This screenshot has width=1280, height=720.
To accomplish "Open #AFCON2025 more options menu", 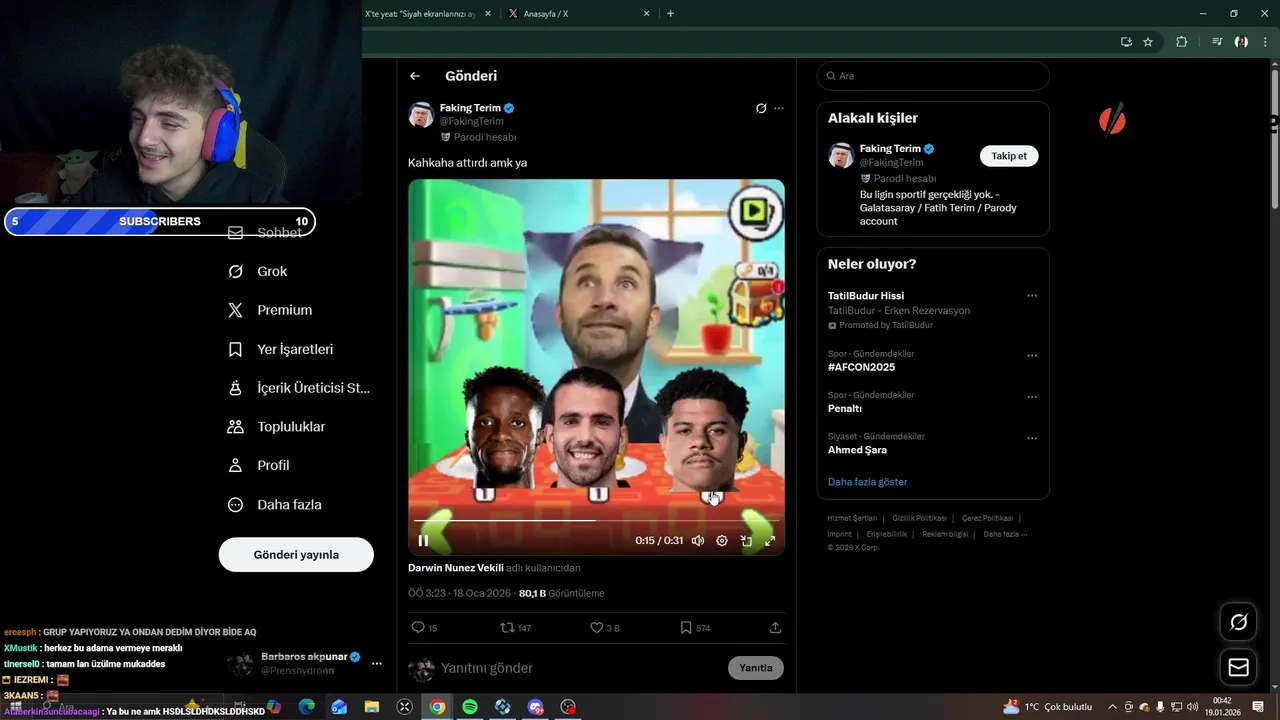I will pos(1032,355).
